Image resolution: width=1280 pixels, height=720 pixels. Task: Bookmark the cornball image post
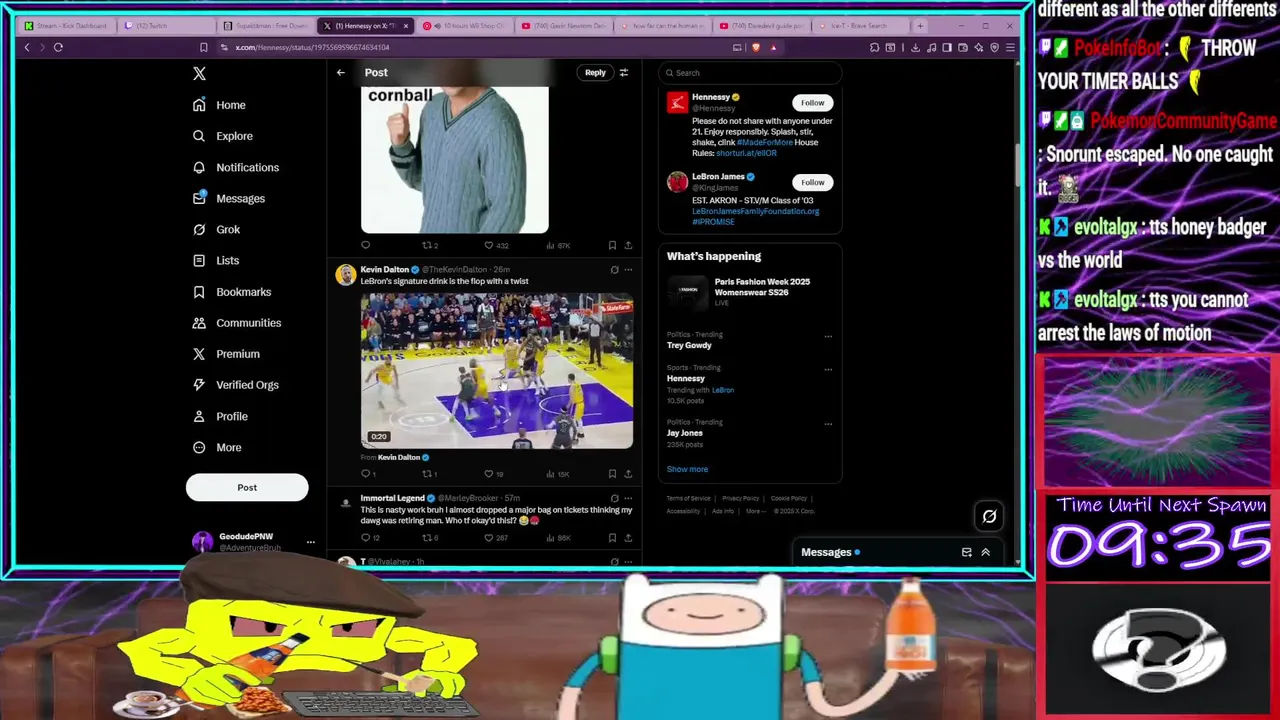612,245
